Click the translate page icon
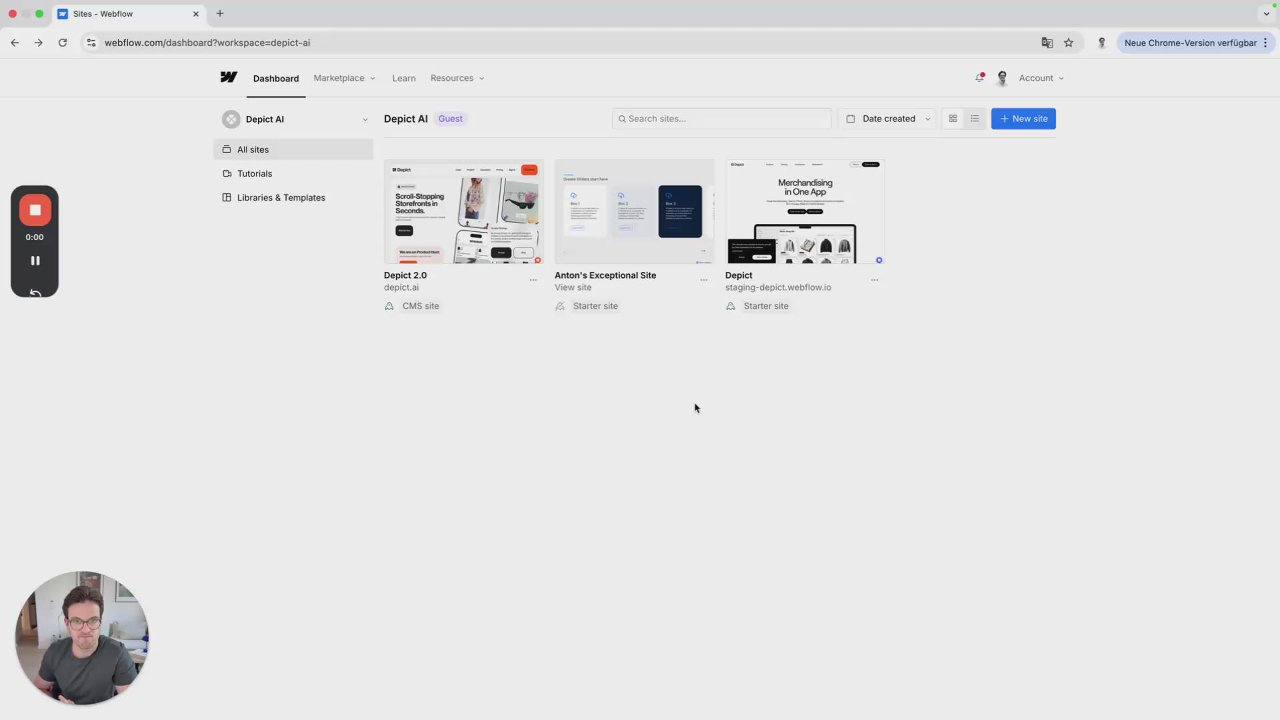 pos(1047,42)
